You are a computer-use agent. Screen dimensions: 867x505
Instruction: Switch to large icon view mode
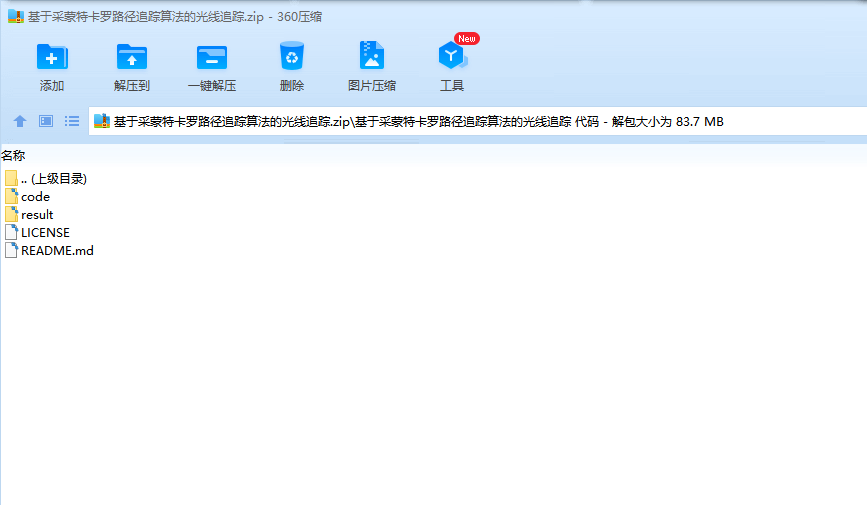[x=46, y=121]
